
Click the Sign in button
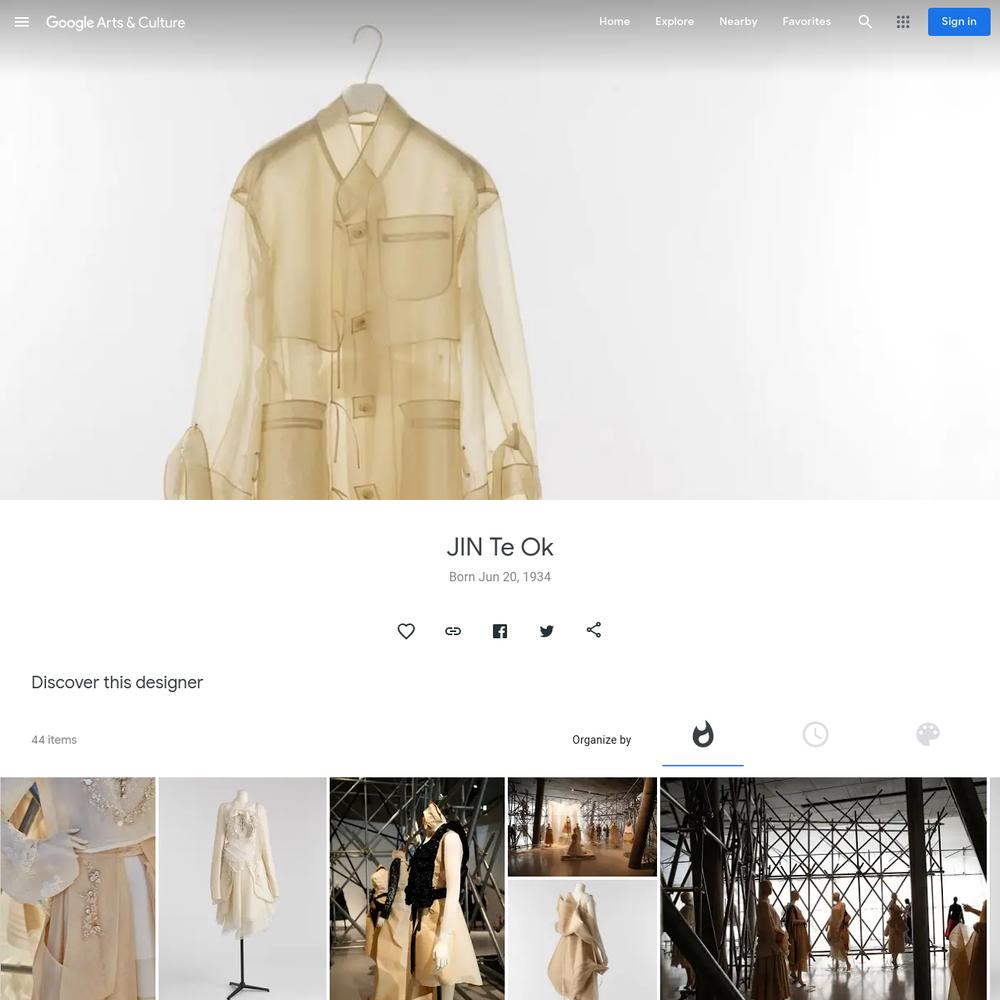pyautogui.click(x=959, y=22)
